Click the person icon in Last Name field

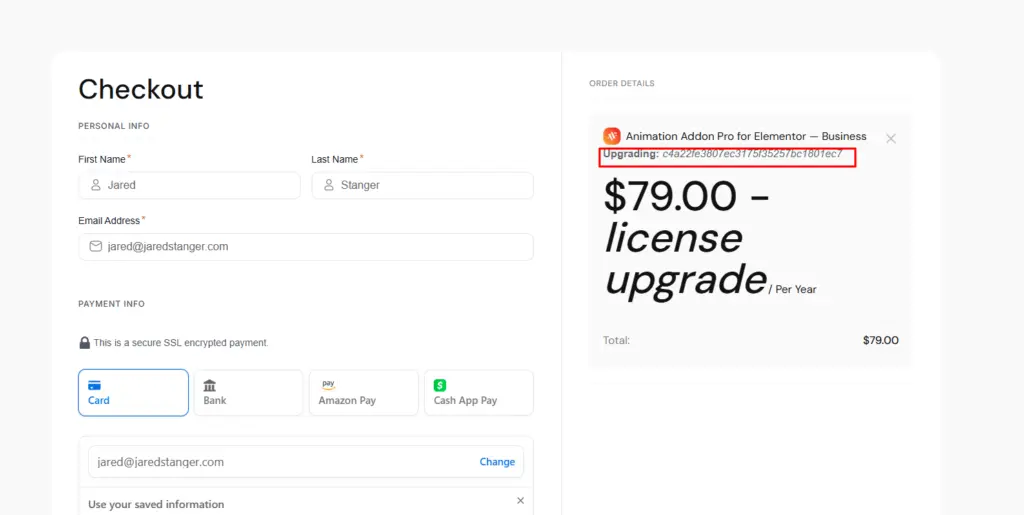329,185
